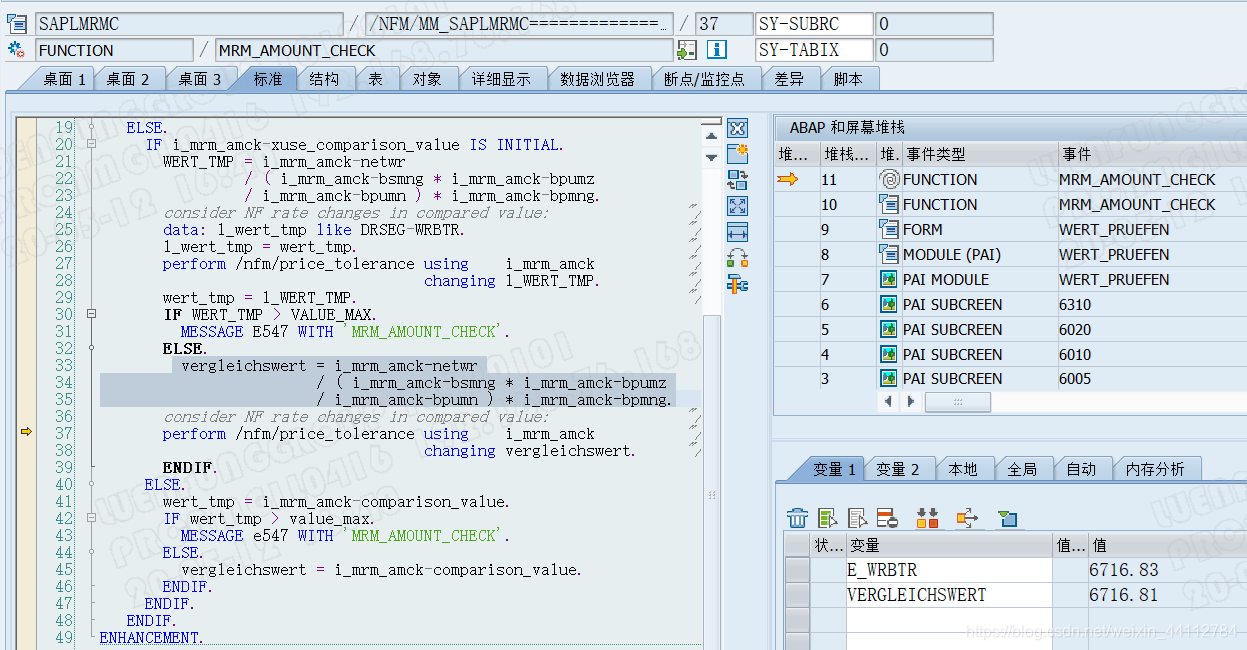Screen dimensions: 1247x650
Task: Click the source icon in stack row 10
Action: (x=889, y=204)
